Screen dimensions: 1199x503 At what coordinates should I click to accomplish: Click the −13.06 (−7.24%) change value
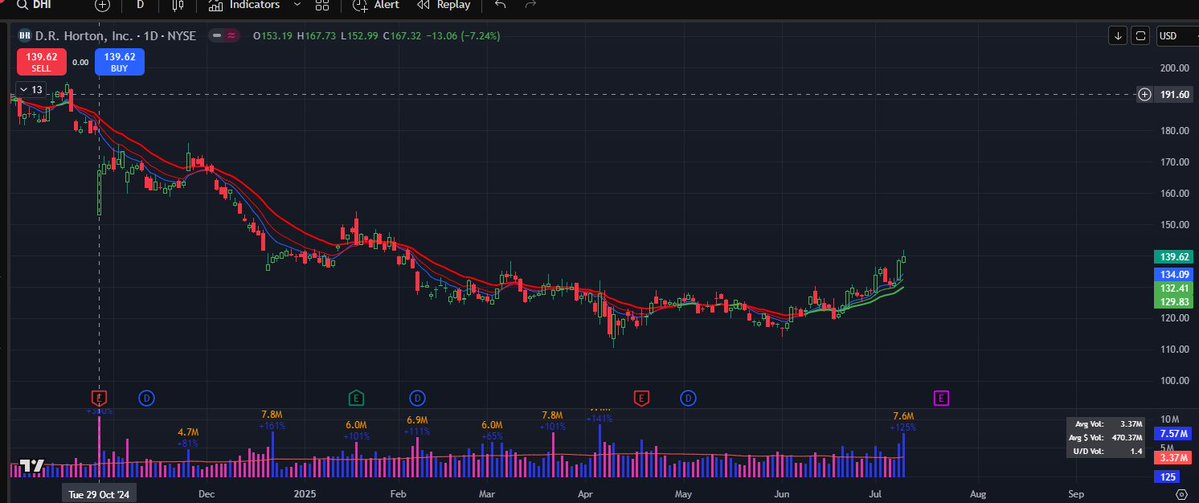click(461, 35)
